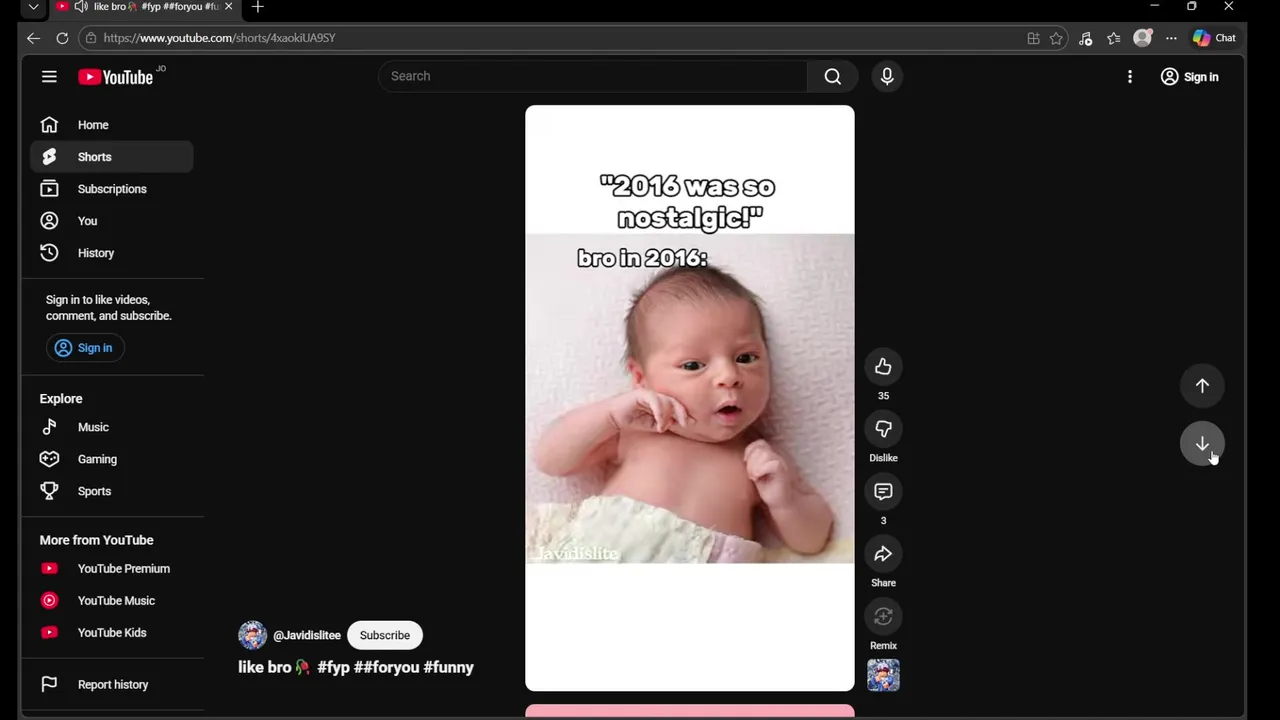Click the Shorts video player to pause

(690, 398)
